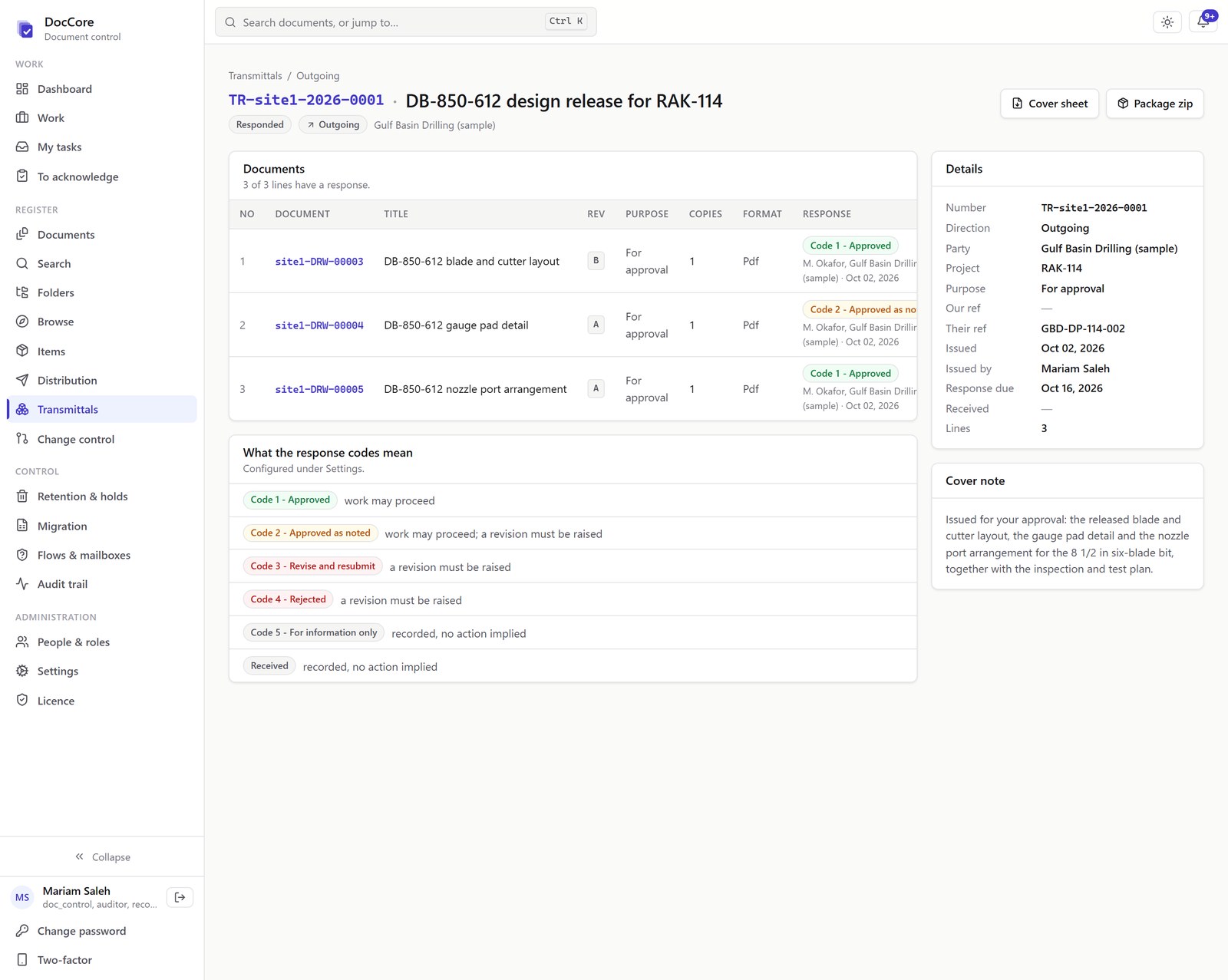Click the Settings gear icon
The image size is (1228, 980).
tap(22, 671)
